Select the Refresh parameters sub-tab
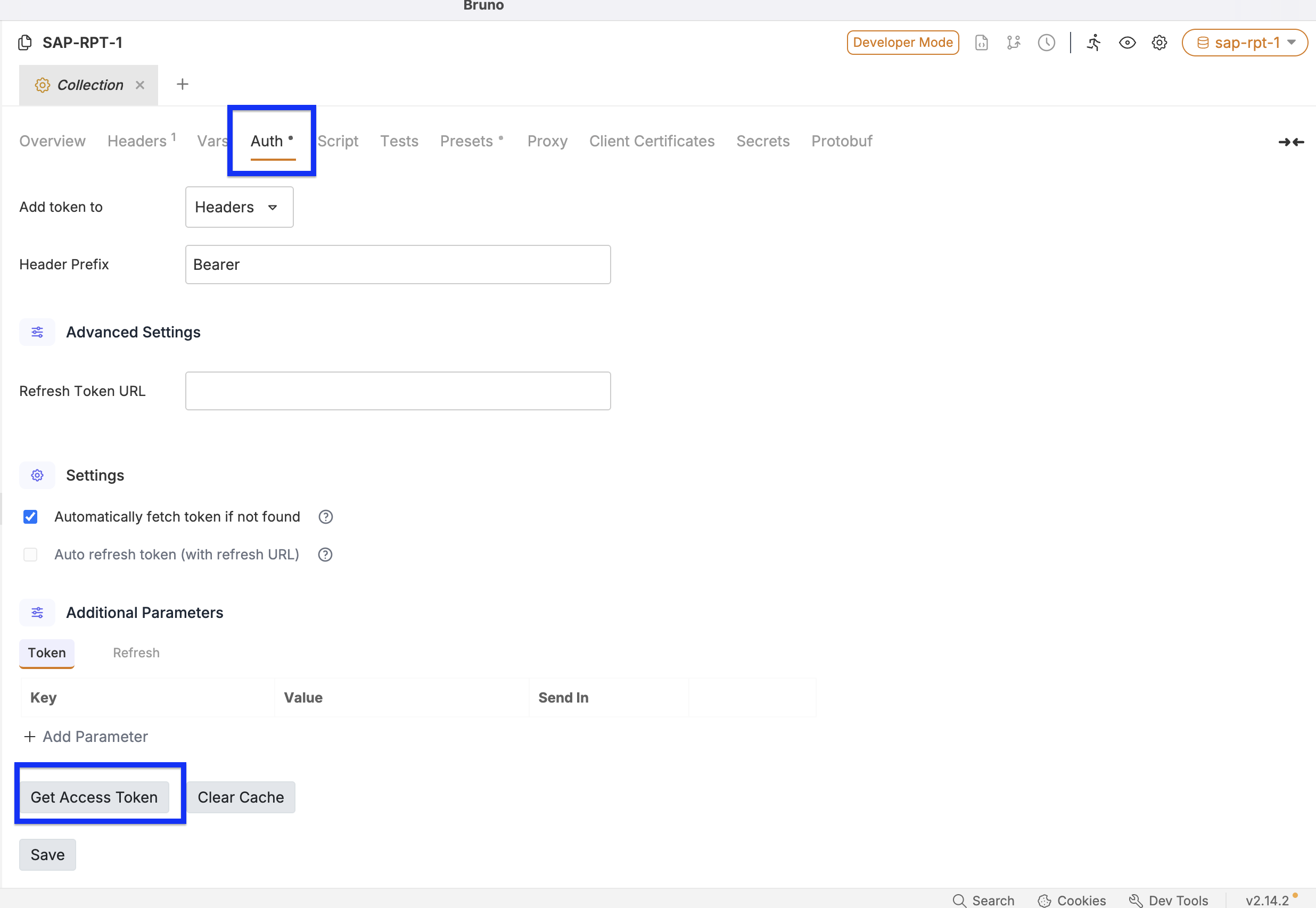Viewport: 1316px width, 908px height. [136, 653]
